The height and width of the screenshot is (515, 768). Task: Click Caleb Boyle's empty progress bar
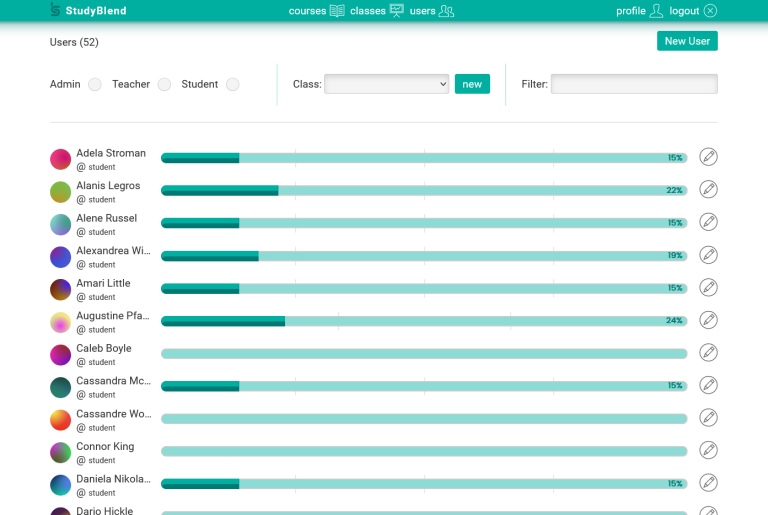coord(424,353)
